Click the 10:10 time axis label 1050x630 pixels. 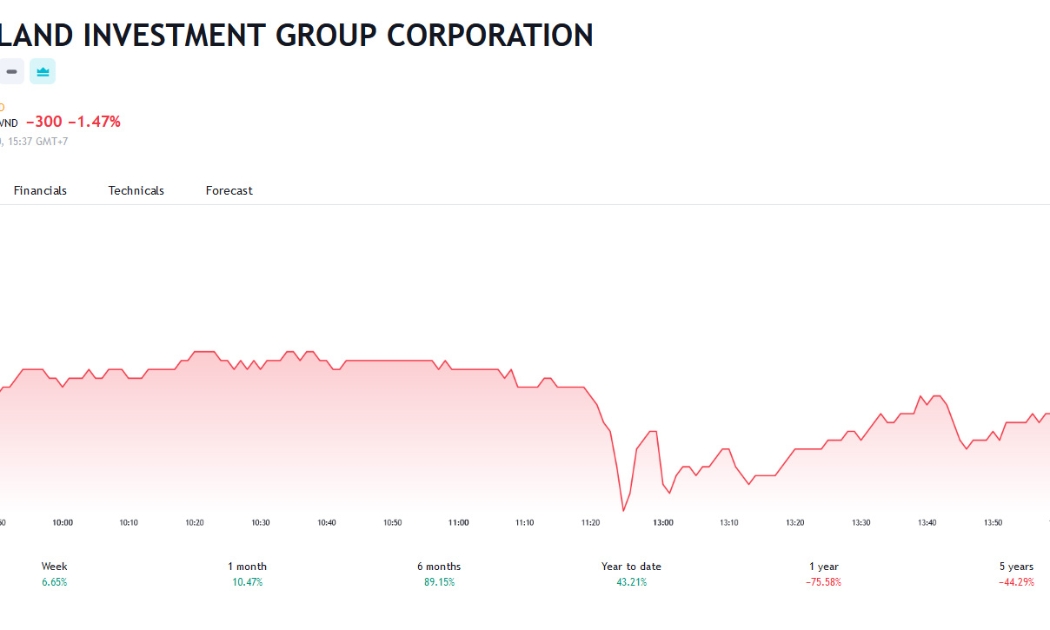click(129, 523)
